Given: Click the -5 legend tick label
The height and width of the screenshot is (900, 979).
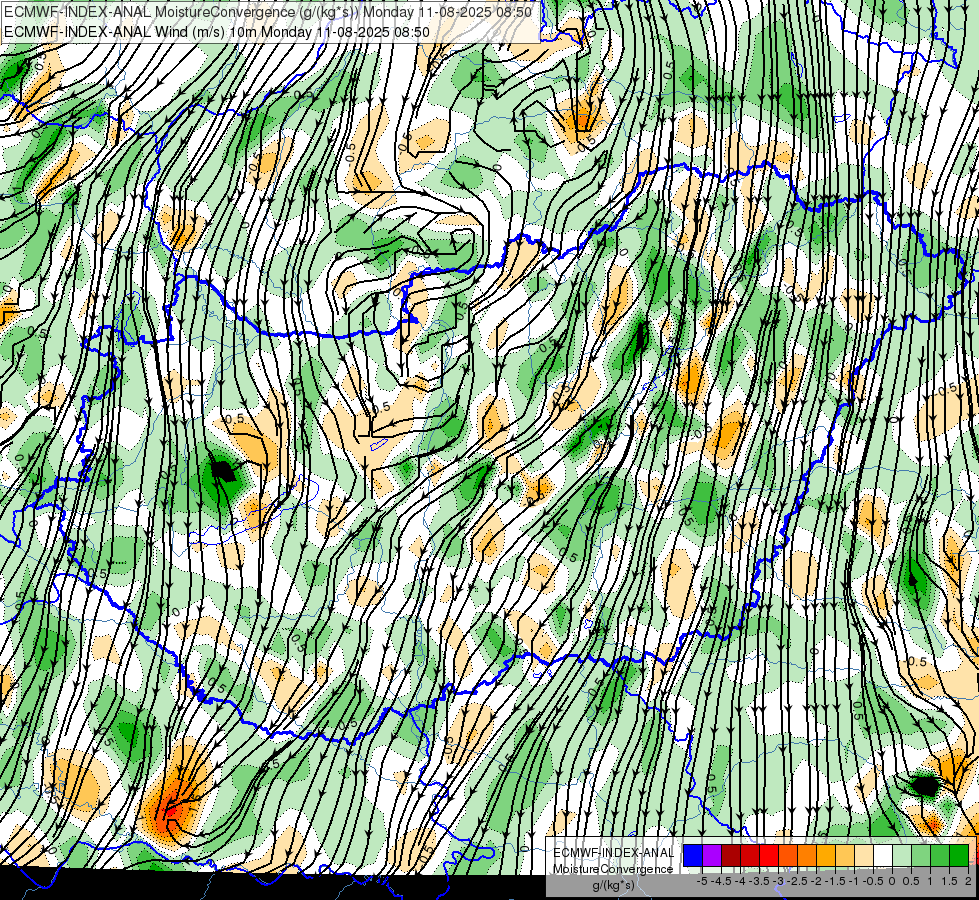Looking at the screenshot, I should point(702,881).
